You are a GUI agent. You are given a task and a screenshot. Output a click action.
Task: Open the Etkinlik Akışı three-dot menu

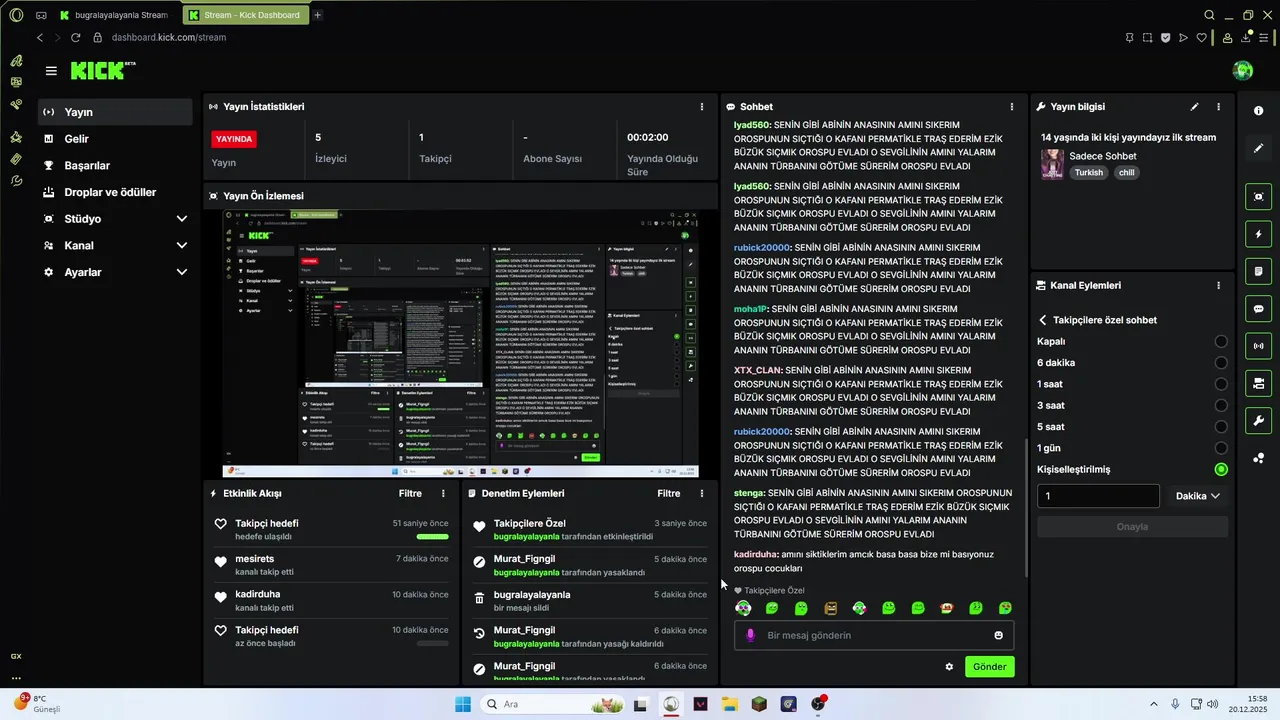point(443,493)
